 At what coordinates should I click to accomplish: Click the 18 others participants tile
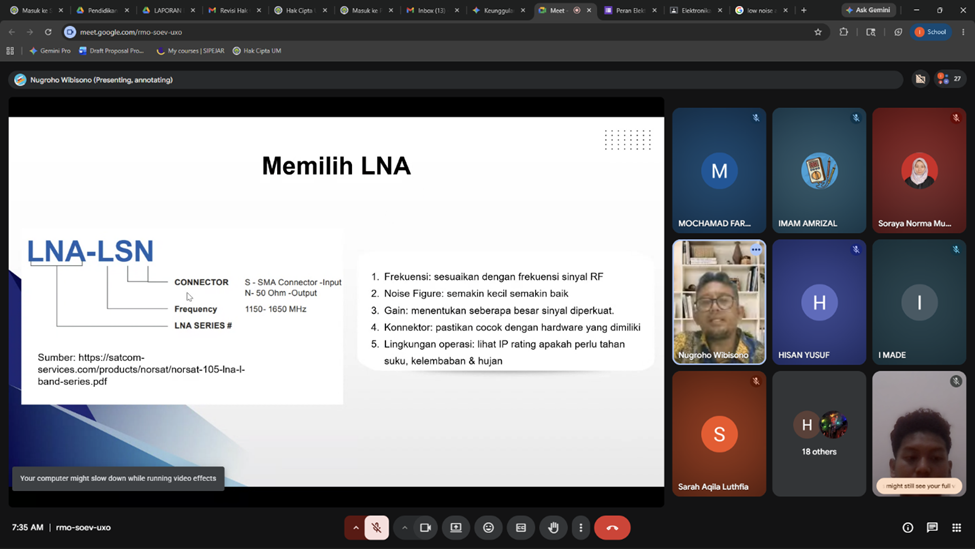point(819,434)
